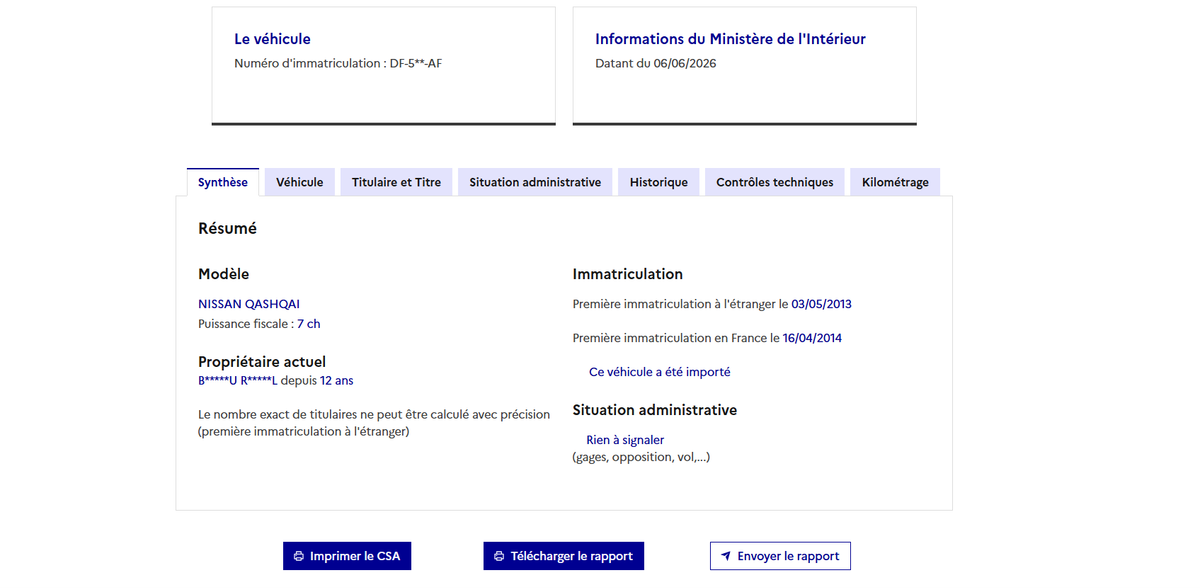This screenshot has height=588, width=1200.
Task: Open the Titulaire et Titre tab
Action: (397, 182)
